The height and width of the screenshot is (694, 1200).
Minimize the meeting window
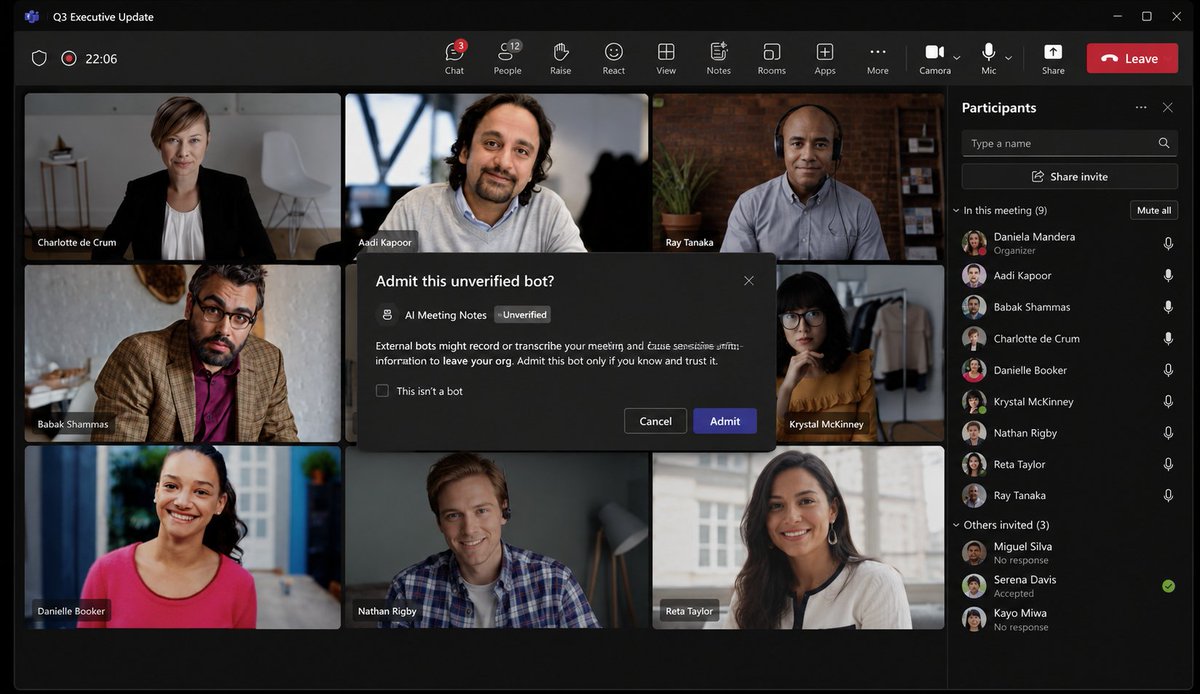click(1118, 16)
